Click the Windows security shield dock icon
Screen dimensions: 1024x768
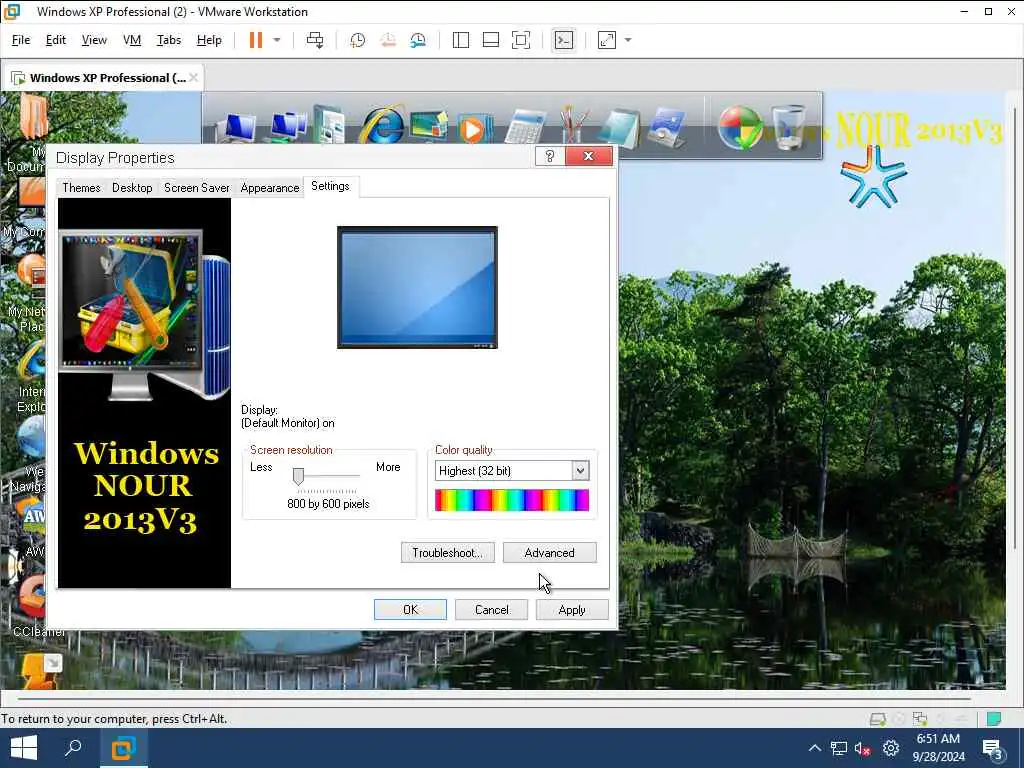coord(741,128)
